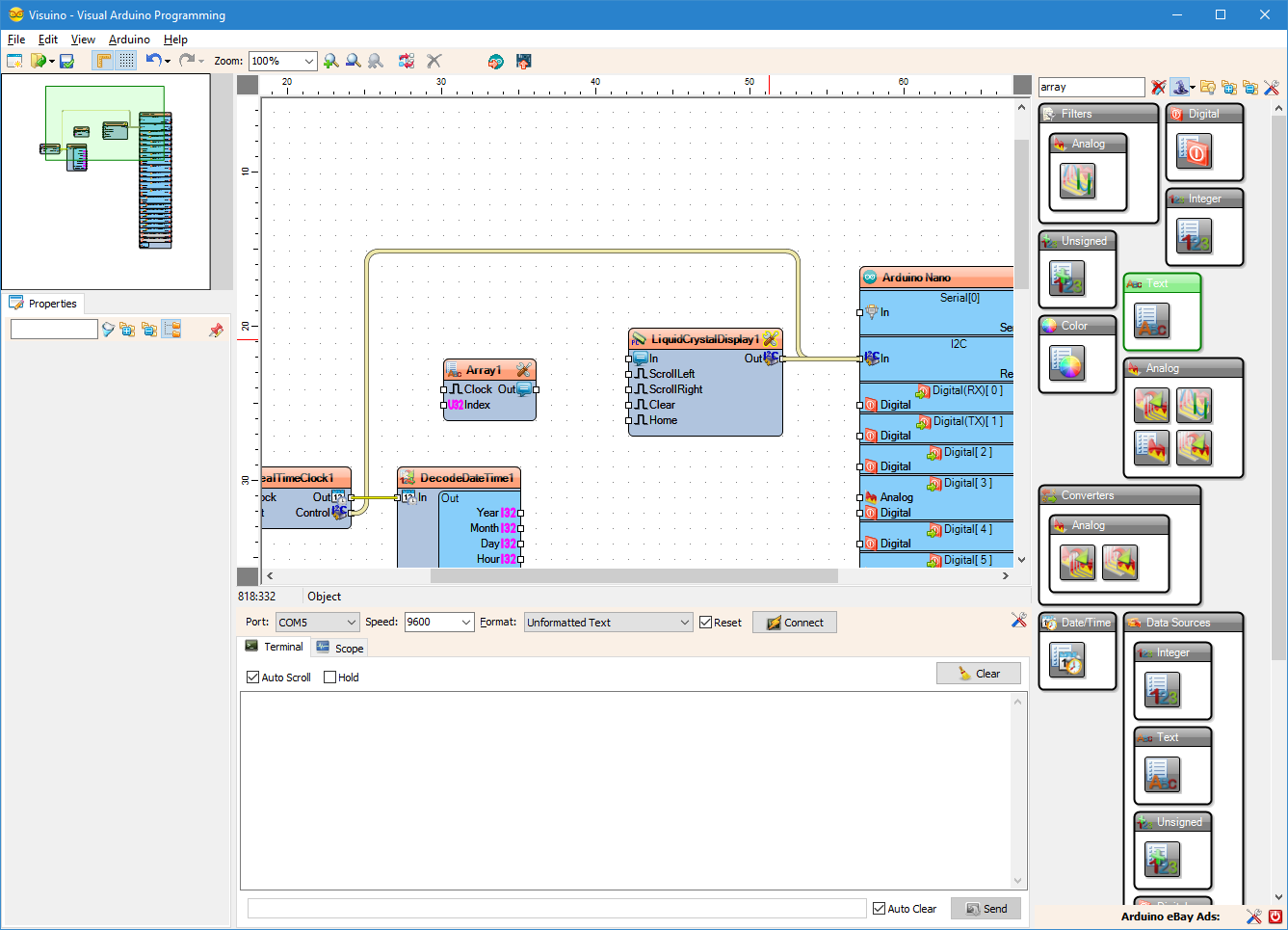Click the Zoom In magnifier icon
The width and height of the screenshot is (1288, 930).
coord(331,61)
